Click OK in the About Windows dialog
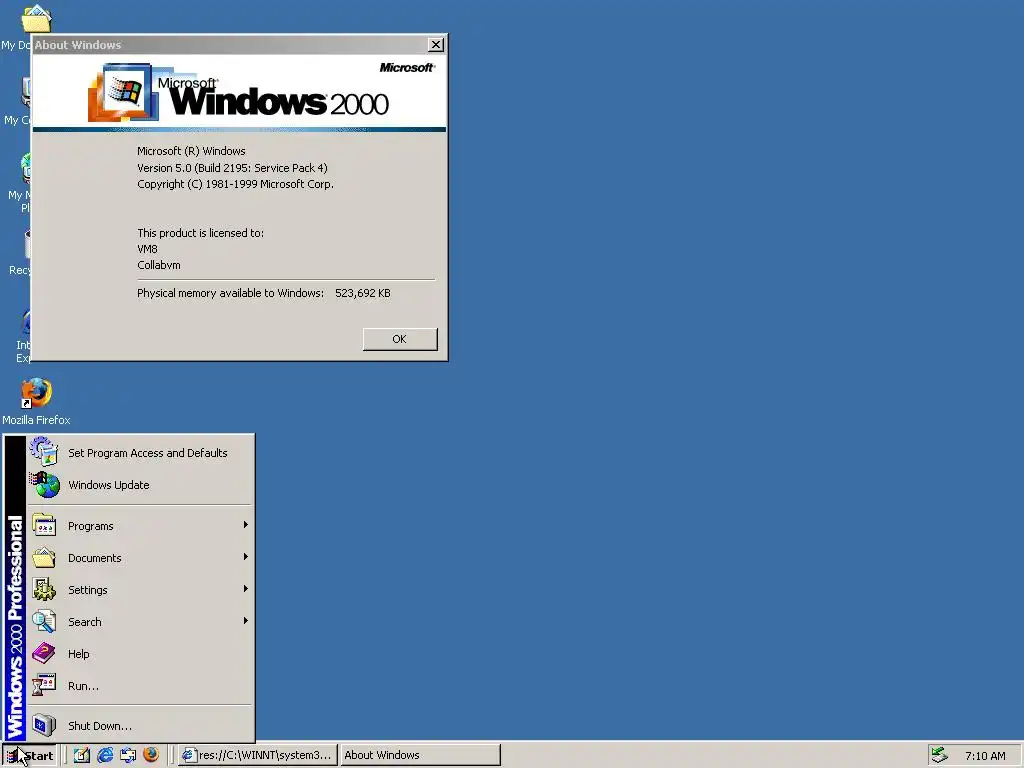 click(x=400, y=339)
